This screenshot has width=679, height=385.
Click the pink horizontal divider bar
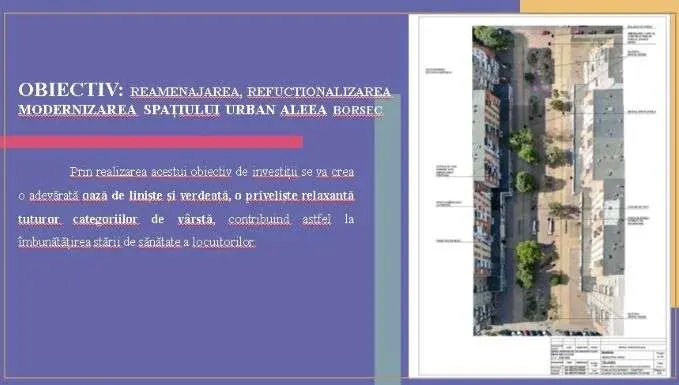point(151,142)
